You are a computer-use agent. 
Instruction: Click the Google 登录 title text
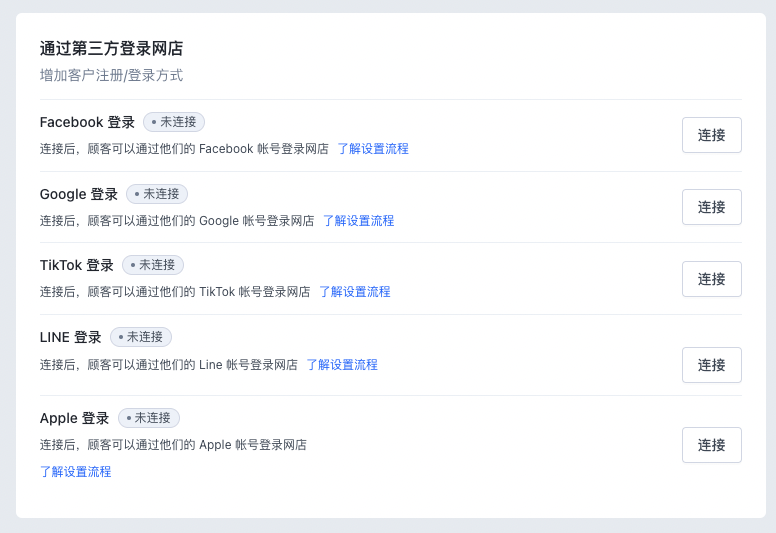[x=79, y=194]
